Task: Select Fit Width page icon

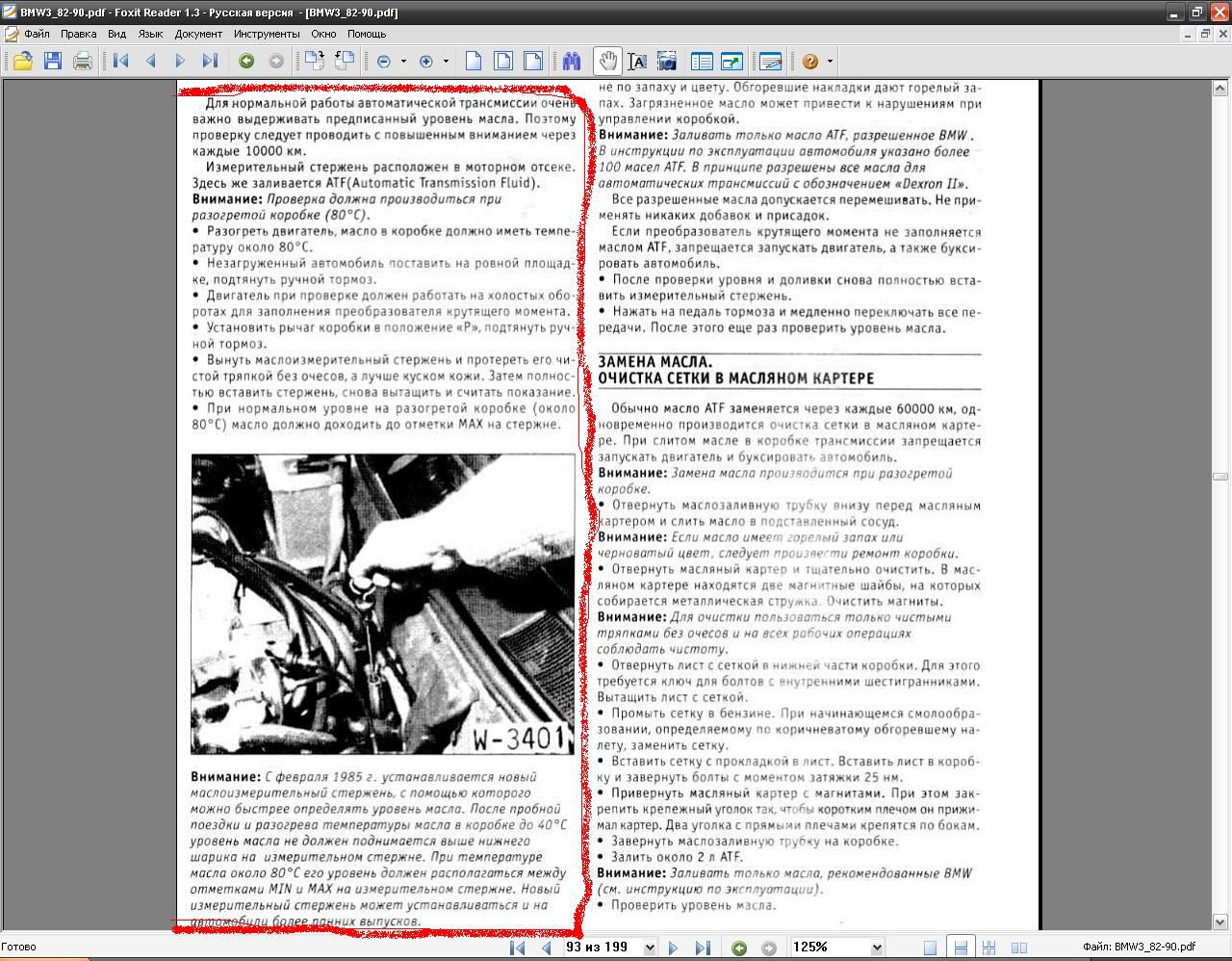Action: tap(533, 62)
